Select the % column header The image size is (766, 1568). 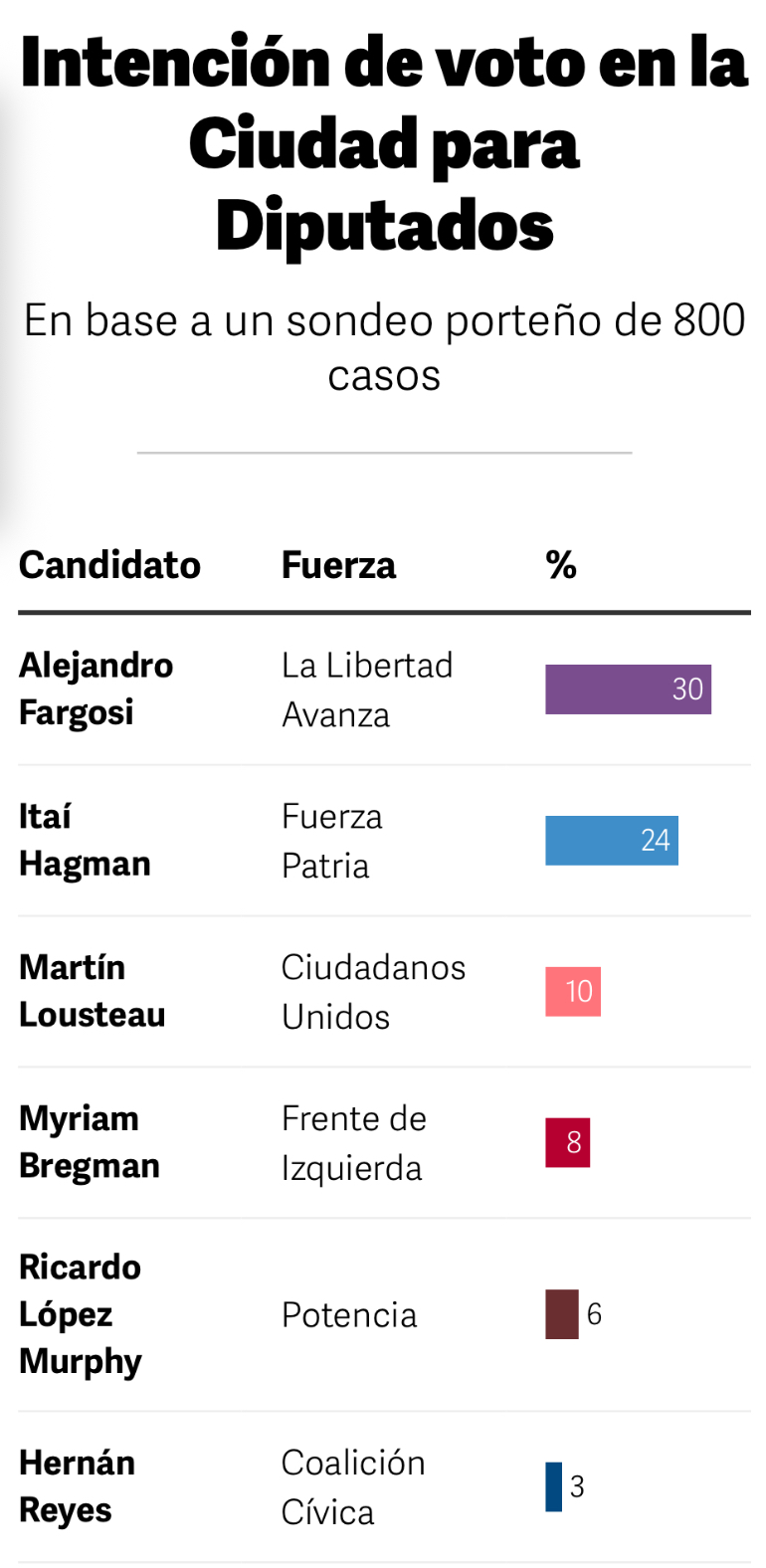[x=561, y=565]
